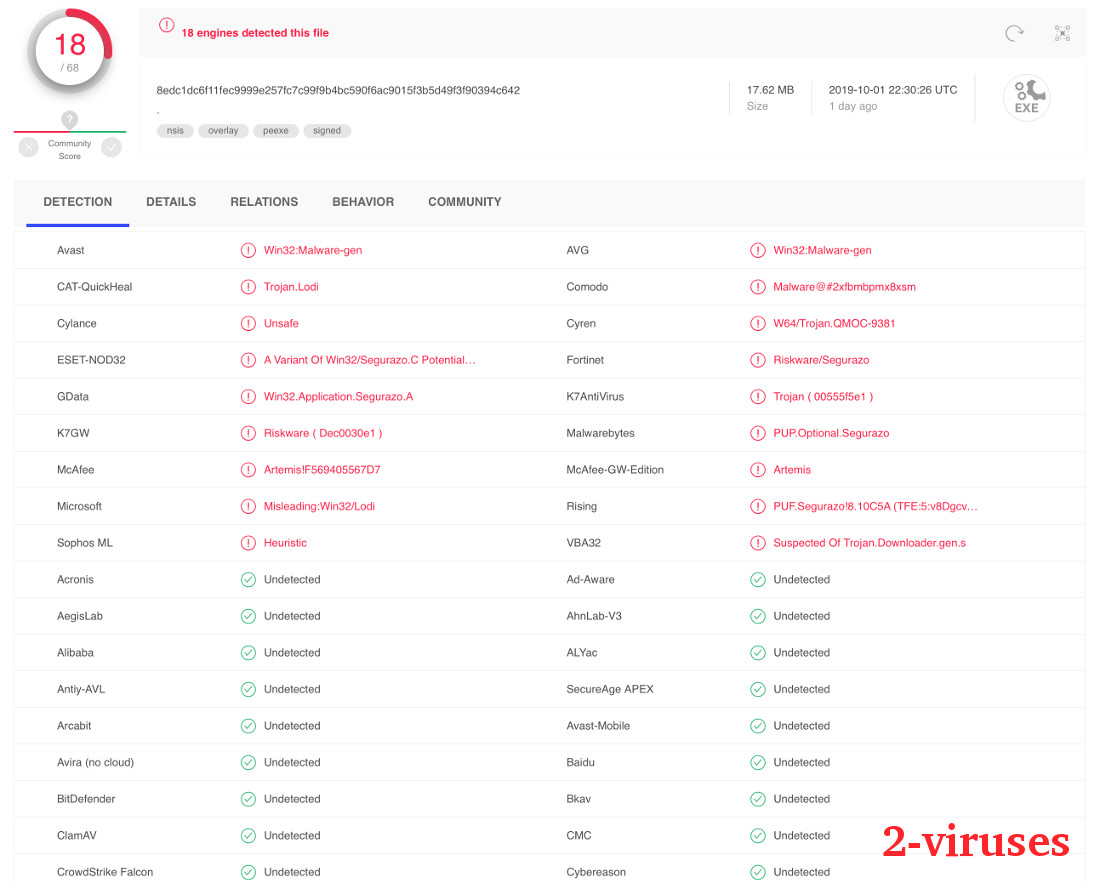Screen dimensions: 1100x883
Task: Click the Cybereason engine name
Action: (x=596, y=872)
